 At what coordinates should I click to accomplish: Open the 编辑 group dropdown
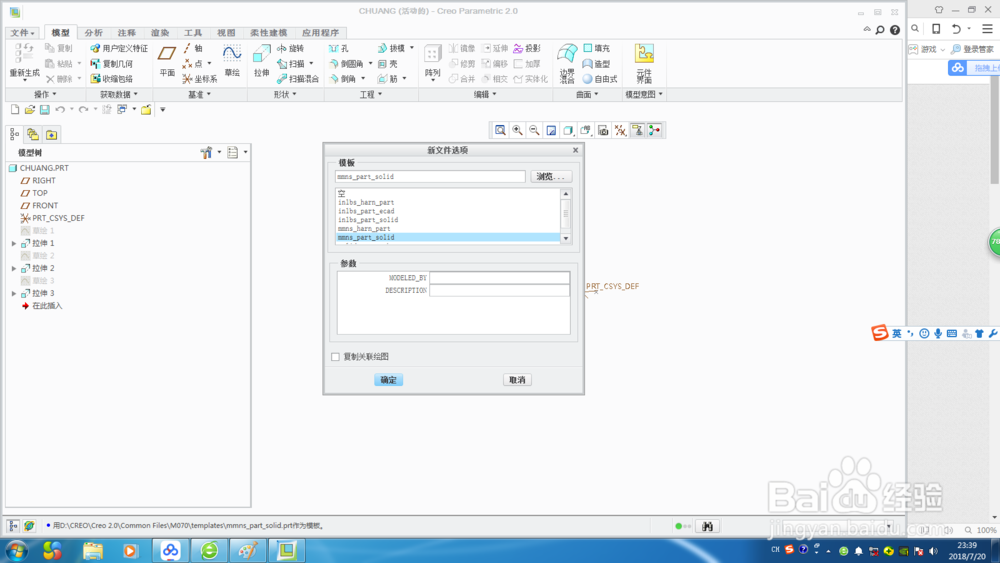click(485, 94)
